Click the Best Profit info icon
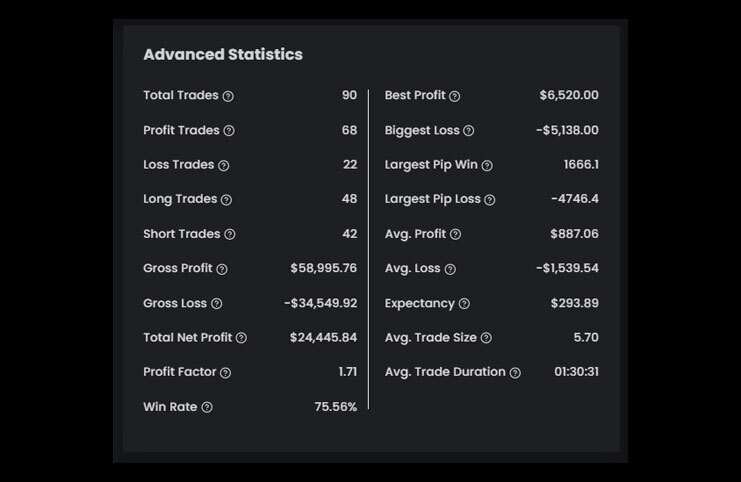This screenshot has height=482, width=741. [x=455, y=96]
